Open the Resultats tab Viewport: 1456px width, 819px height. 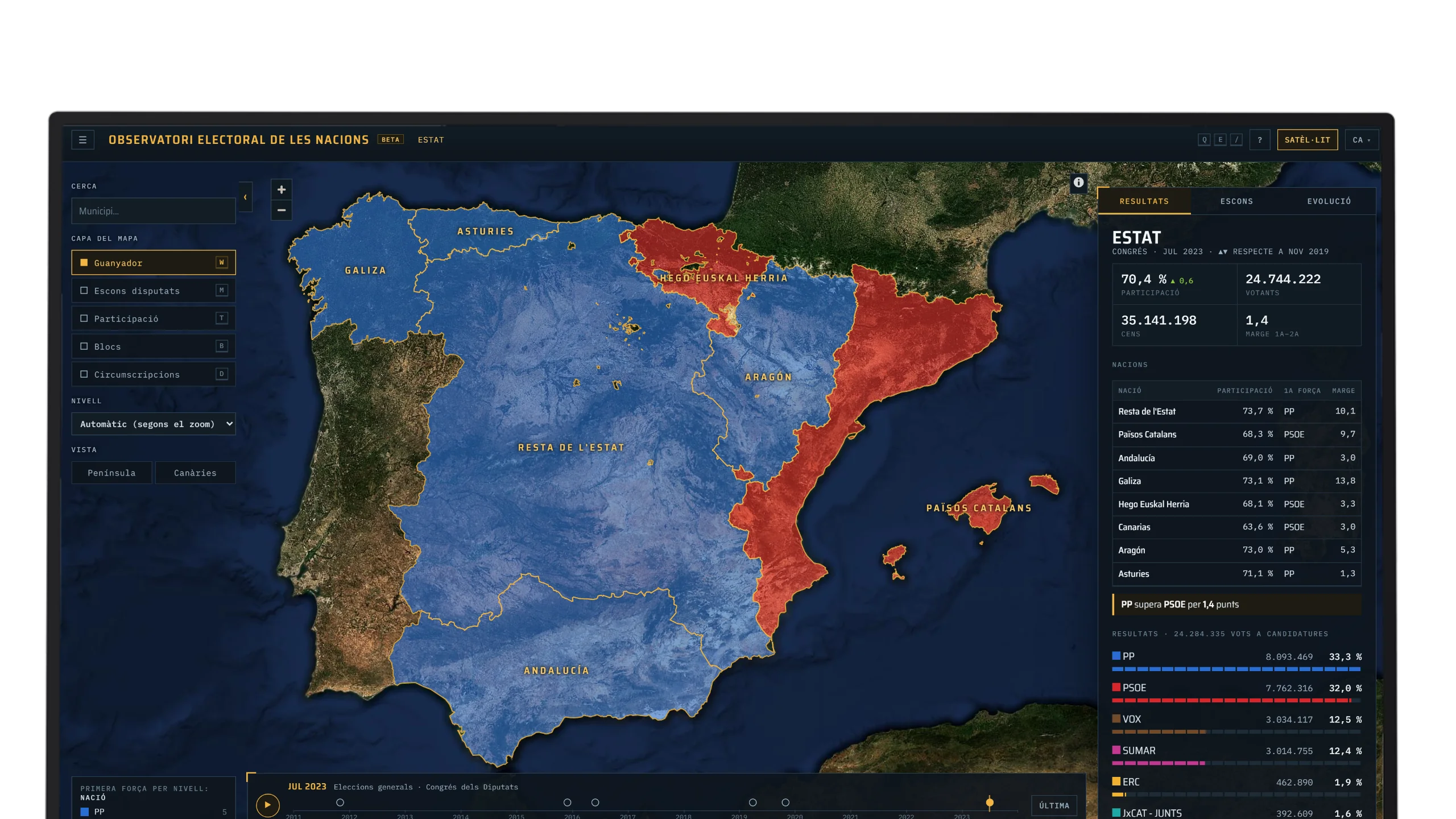1144,201
